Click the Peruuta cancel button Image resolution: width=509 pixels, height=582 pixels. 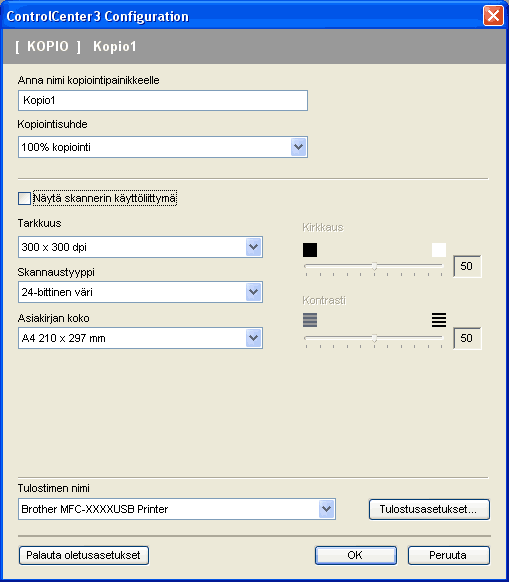pos(448,555)
